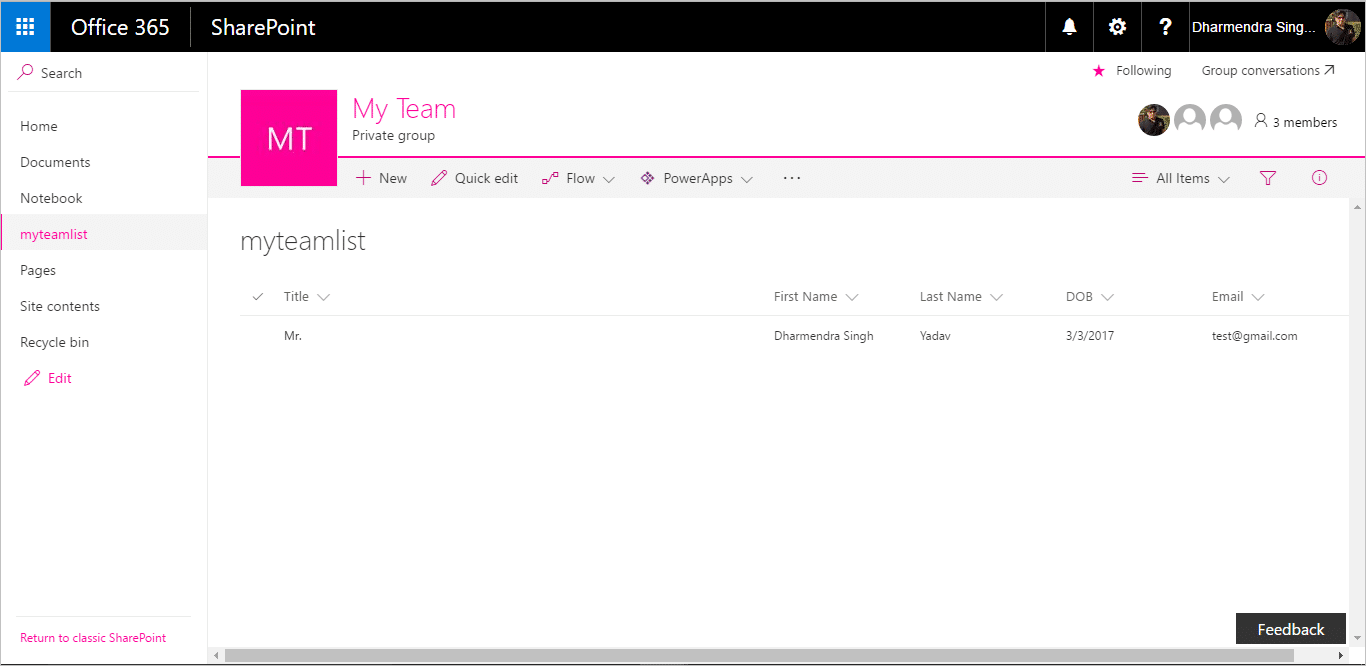Open the All Items view dropdown

pyautogui.click(x=1181, y=178)
